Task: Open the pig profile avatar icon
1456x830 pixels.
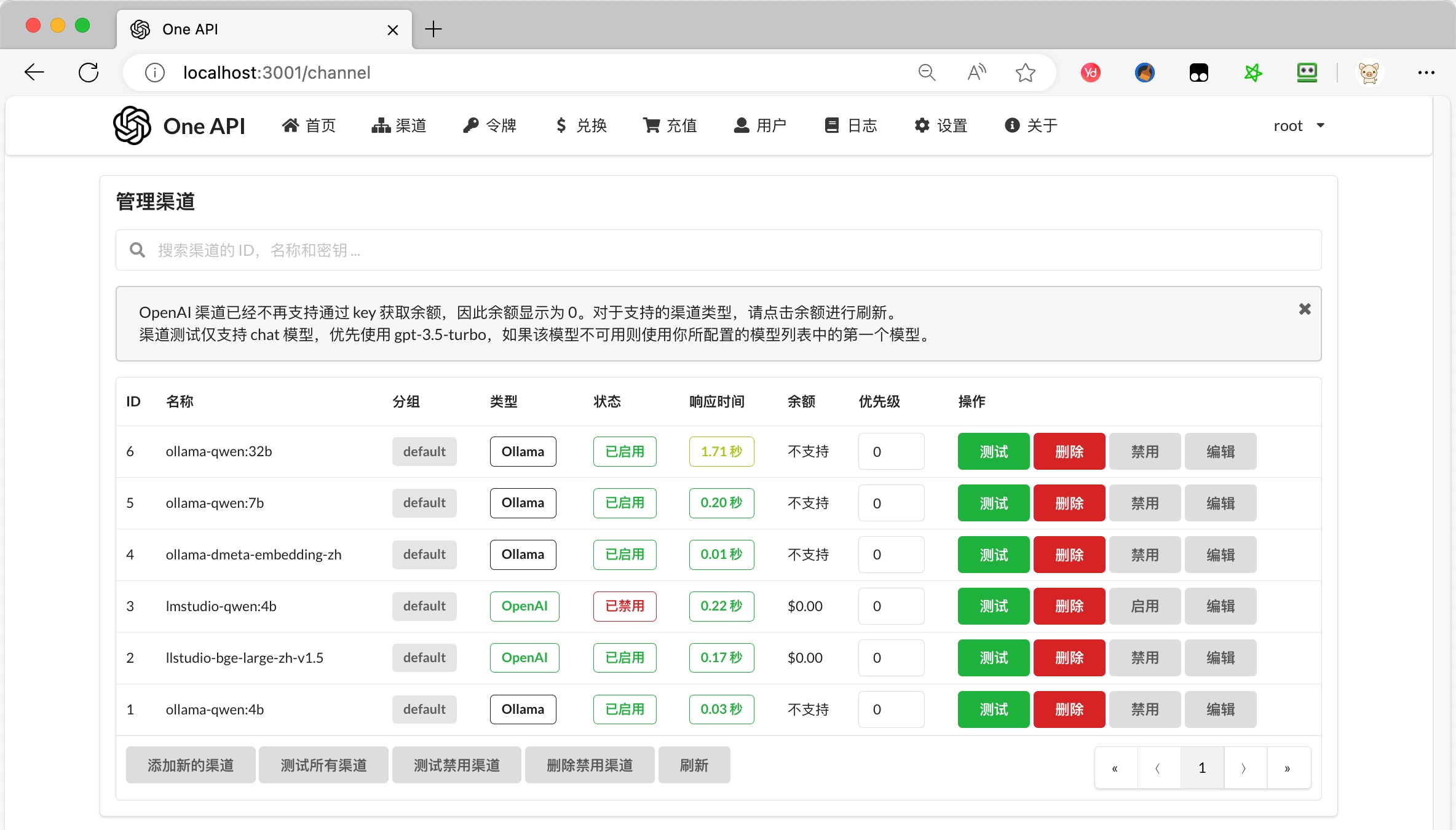Action: [x=1369, y=73]
